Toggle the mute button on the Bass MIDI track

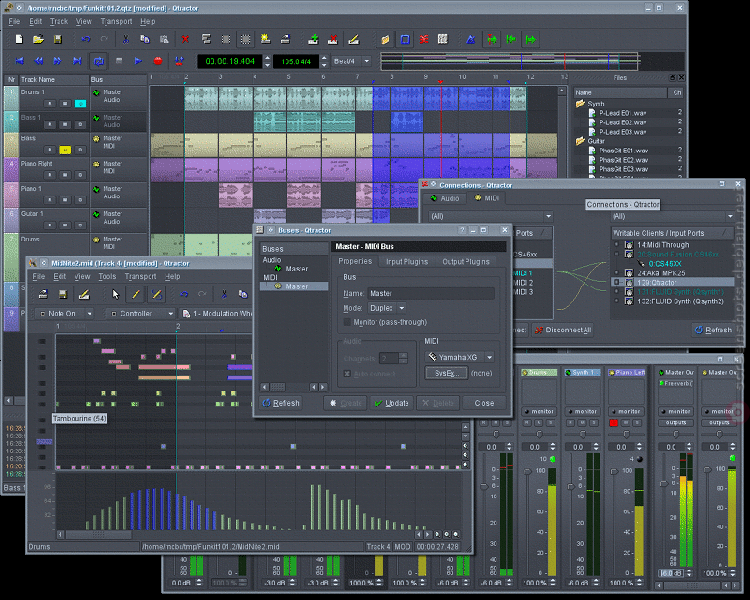tap(65, 150)
